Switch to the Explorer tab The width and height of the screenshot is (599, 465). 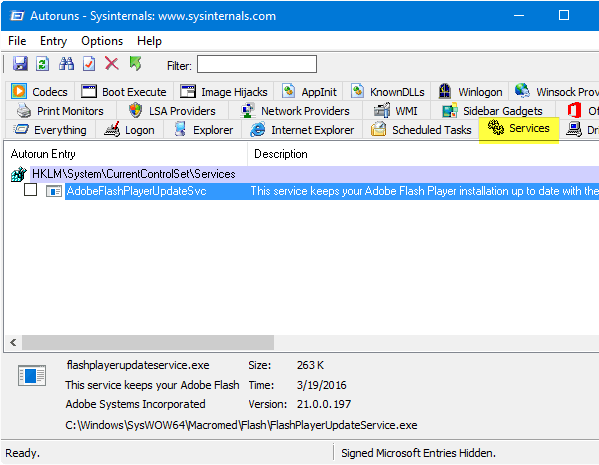203,130
